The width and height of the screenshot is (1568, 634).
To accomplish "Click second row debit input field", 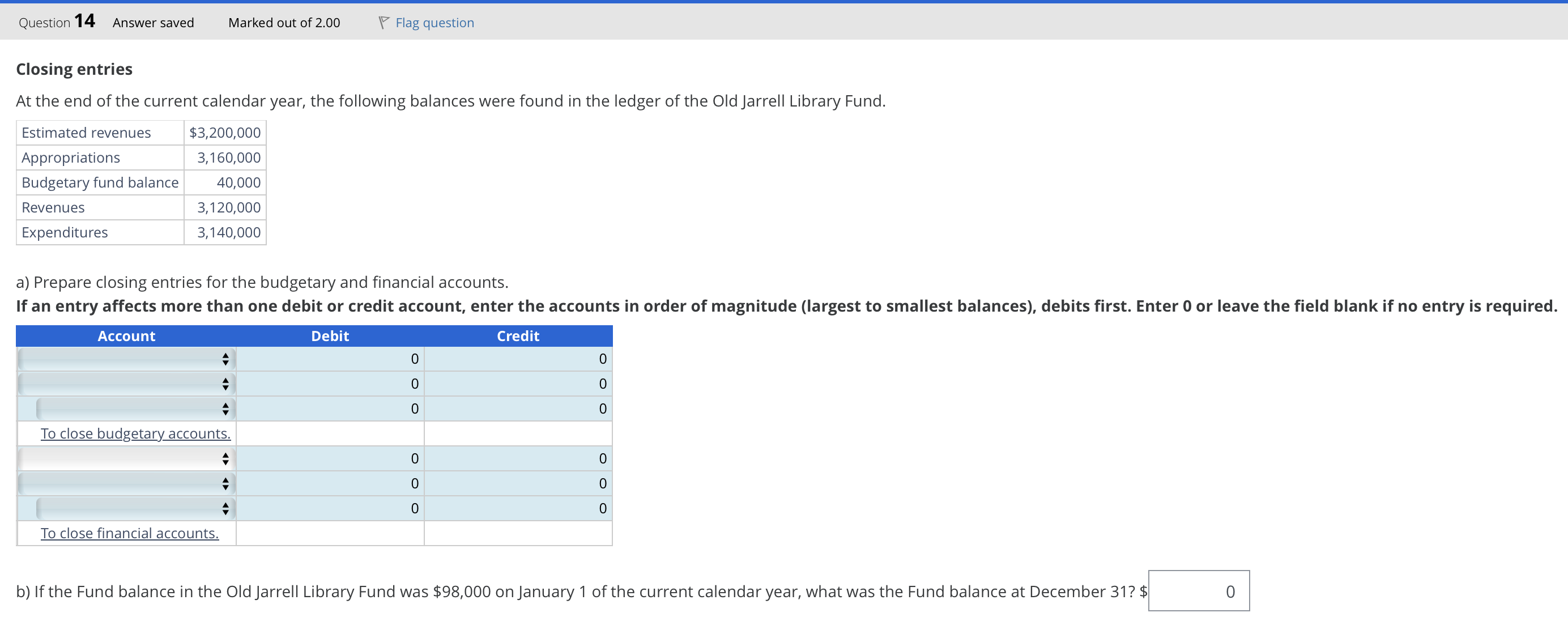I will pos(330,384).
